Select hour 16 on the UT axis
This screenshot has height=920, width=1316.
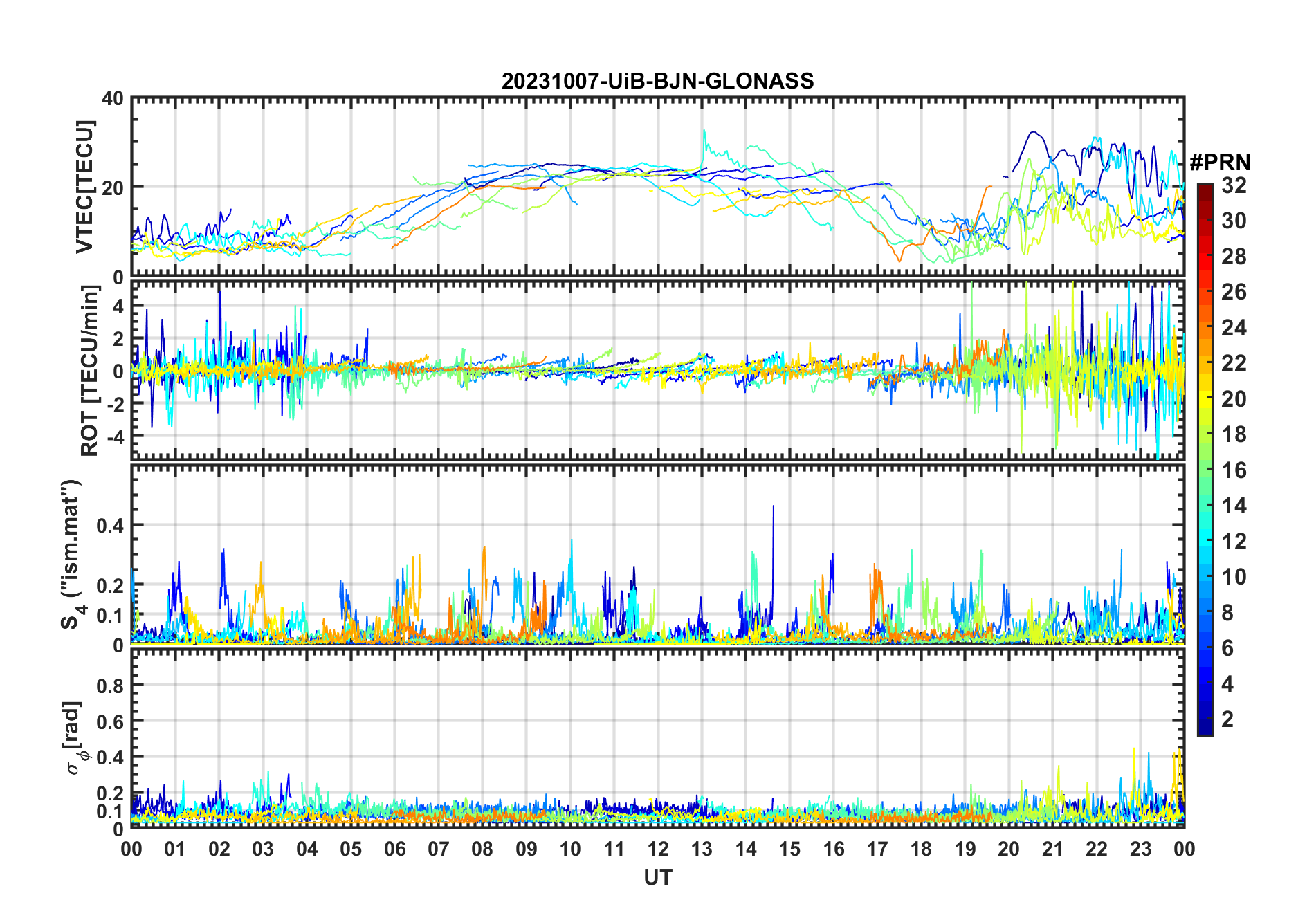point(834,849)
